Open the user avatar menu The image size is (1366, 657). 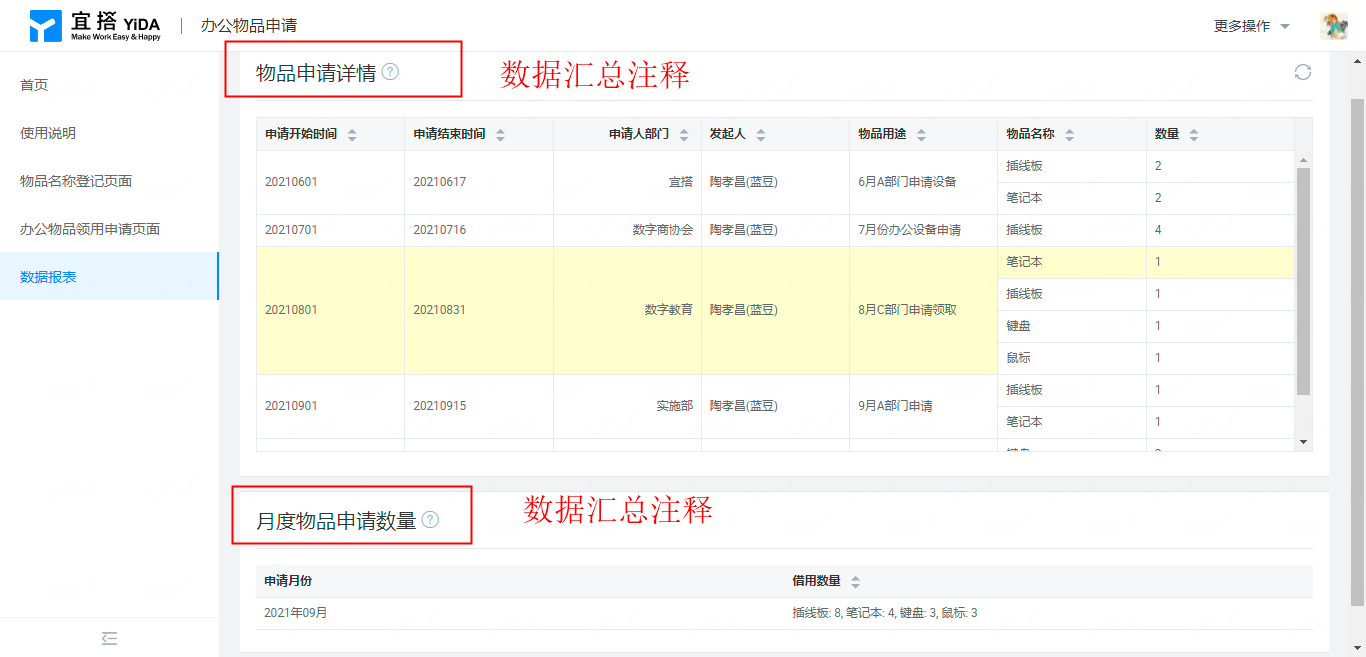click(x=1334, y=26)
